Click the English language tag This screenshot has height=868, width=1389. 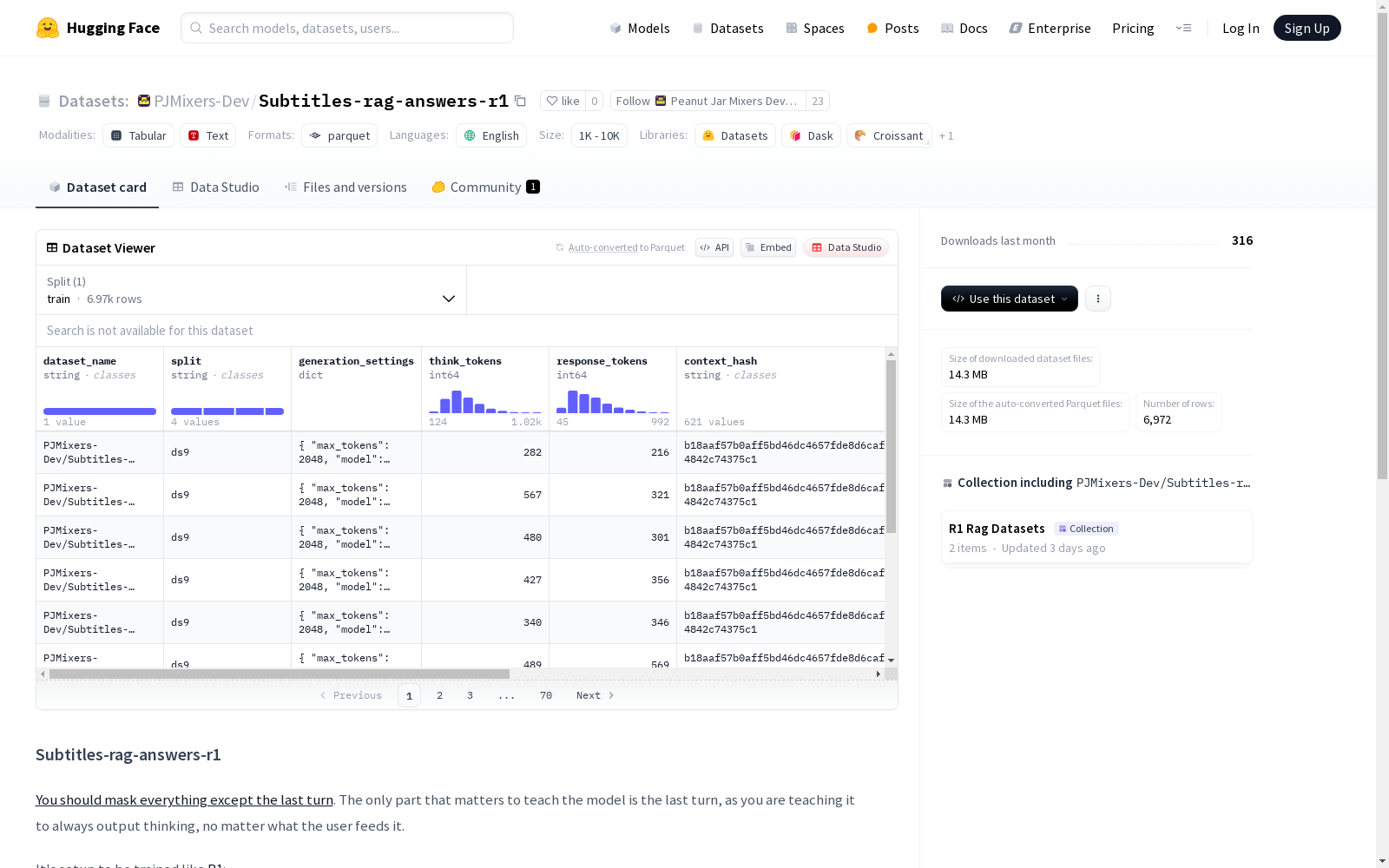coord(491,135)
